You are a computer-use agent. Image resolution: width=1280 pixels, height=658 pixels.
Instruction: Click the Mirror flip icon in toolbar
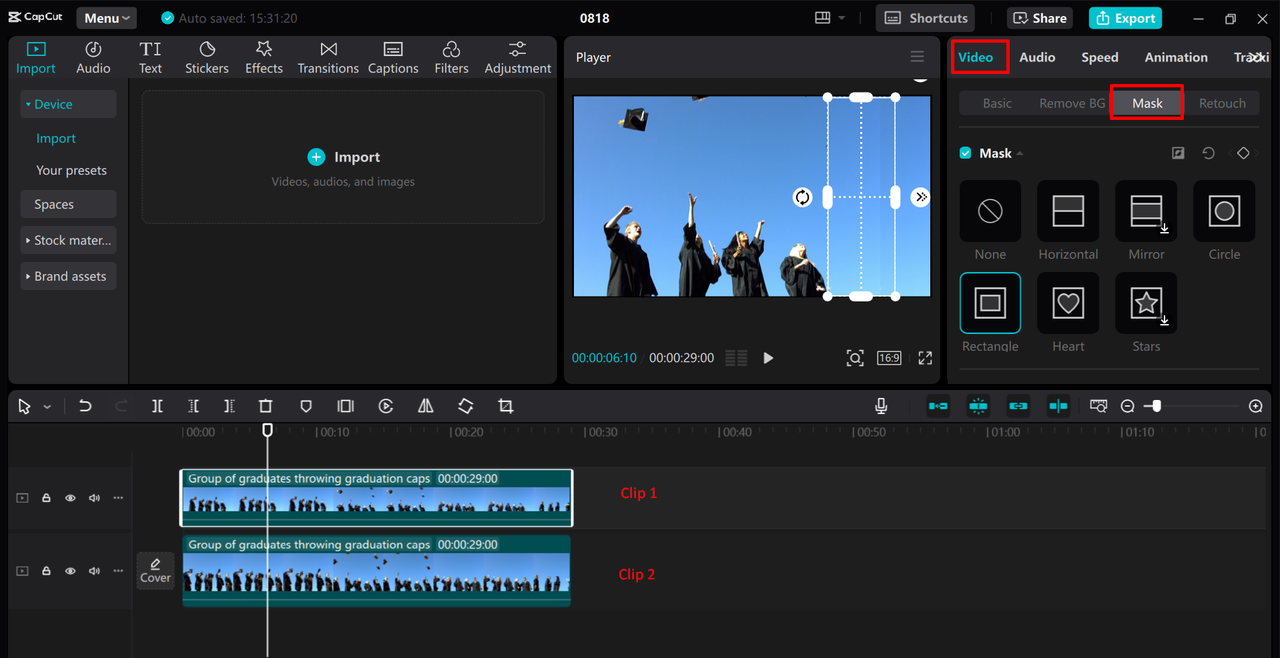[x=426, y=406]
